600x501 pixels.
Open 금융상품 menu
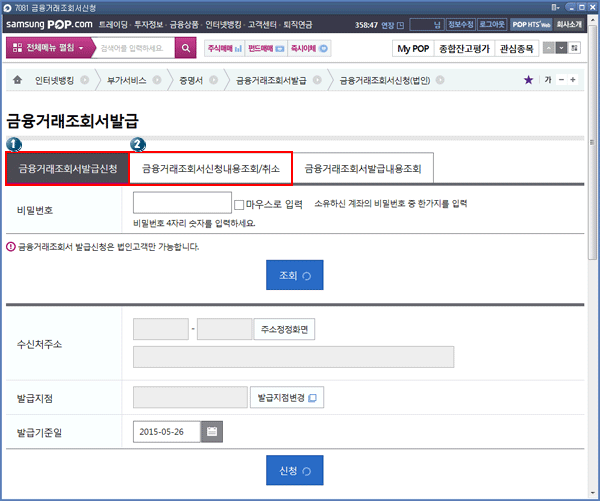coord(184,24)
